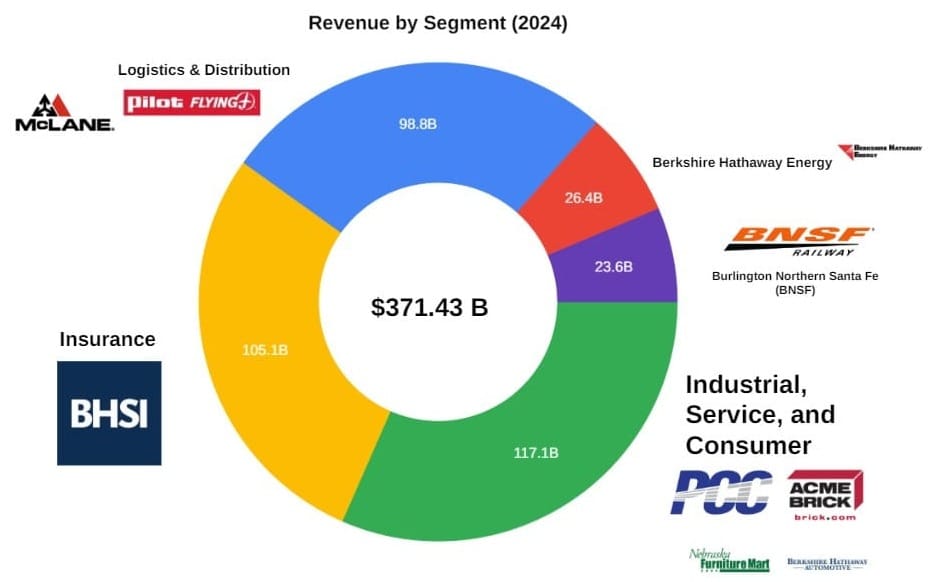Click the Nebraska Furniture Mart logo
Image resolution: width=931 pixels, height=582 pixels.
729,560
